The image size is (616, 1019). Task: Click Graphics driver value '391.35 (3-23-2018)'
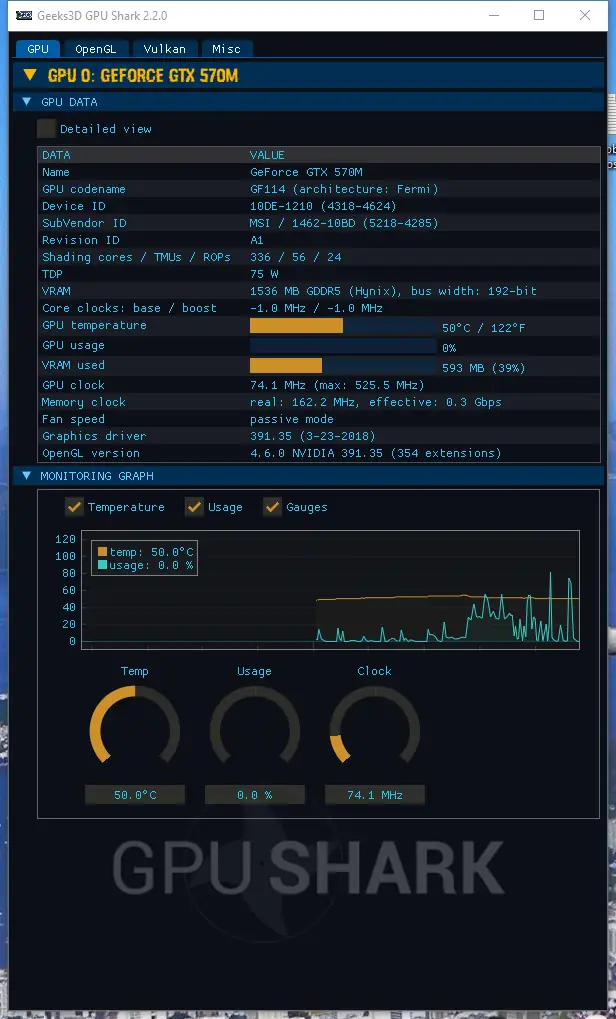pos(313,436)
